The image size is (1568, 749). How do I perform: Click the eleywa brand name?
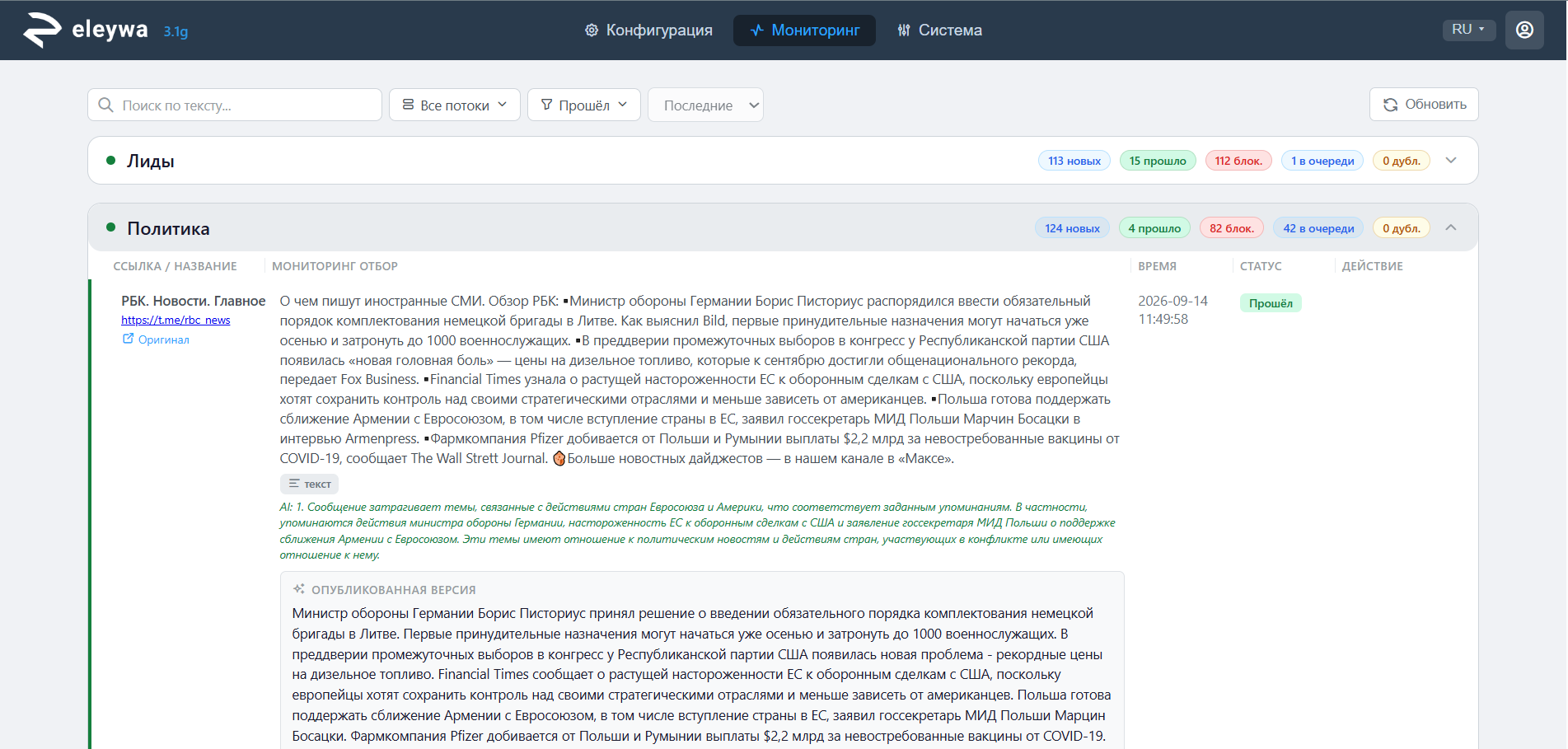(110, 30)
